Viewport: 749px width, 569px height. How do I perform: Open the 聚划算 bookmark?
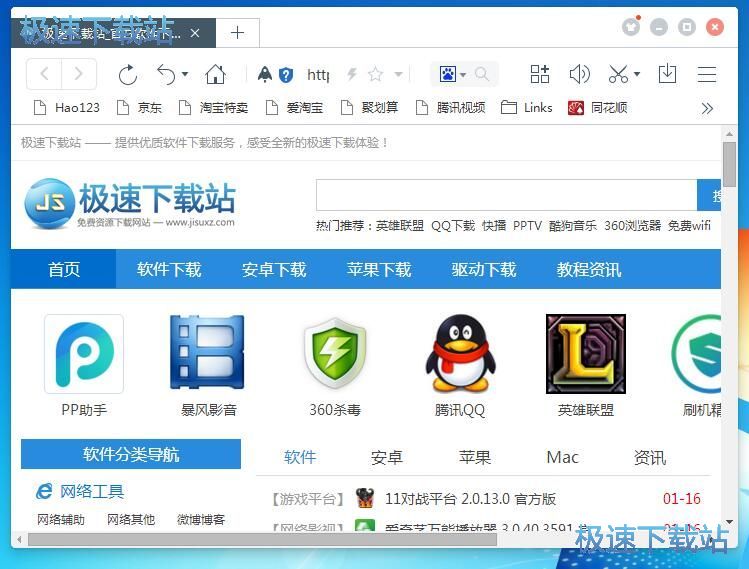tap(369, 107)
